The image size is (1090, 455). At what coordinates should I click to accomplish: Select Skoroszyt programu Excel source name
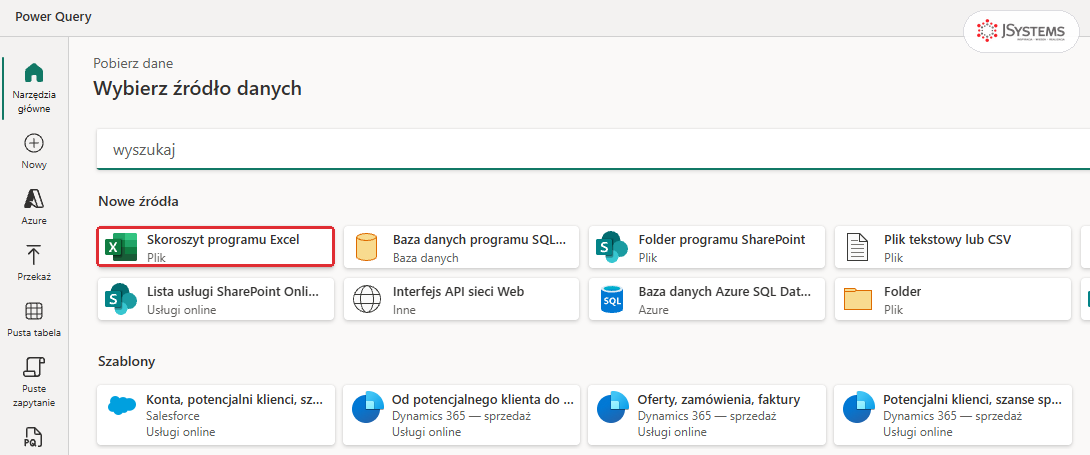[x=223, y=240]
